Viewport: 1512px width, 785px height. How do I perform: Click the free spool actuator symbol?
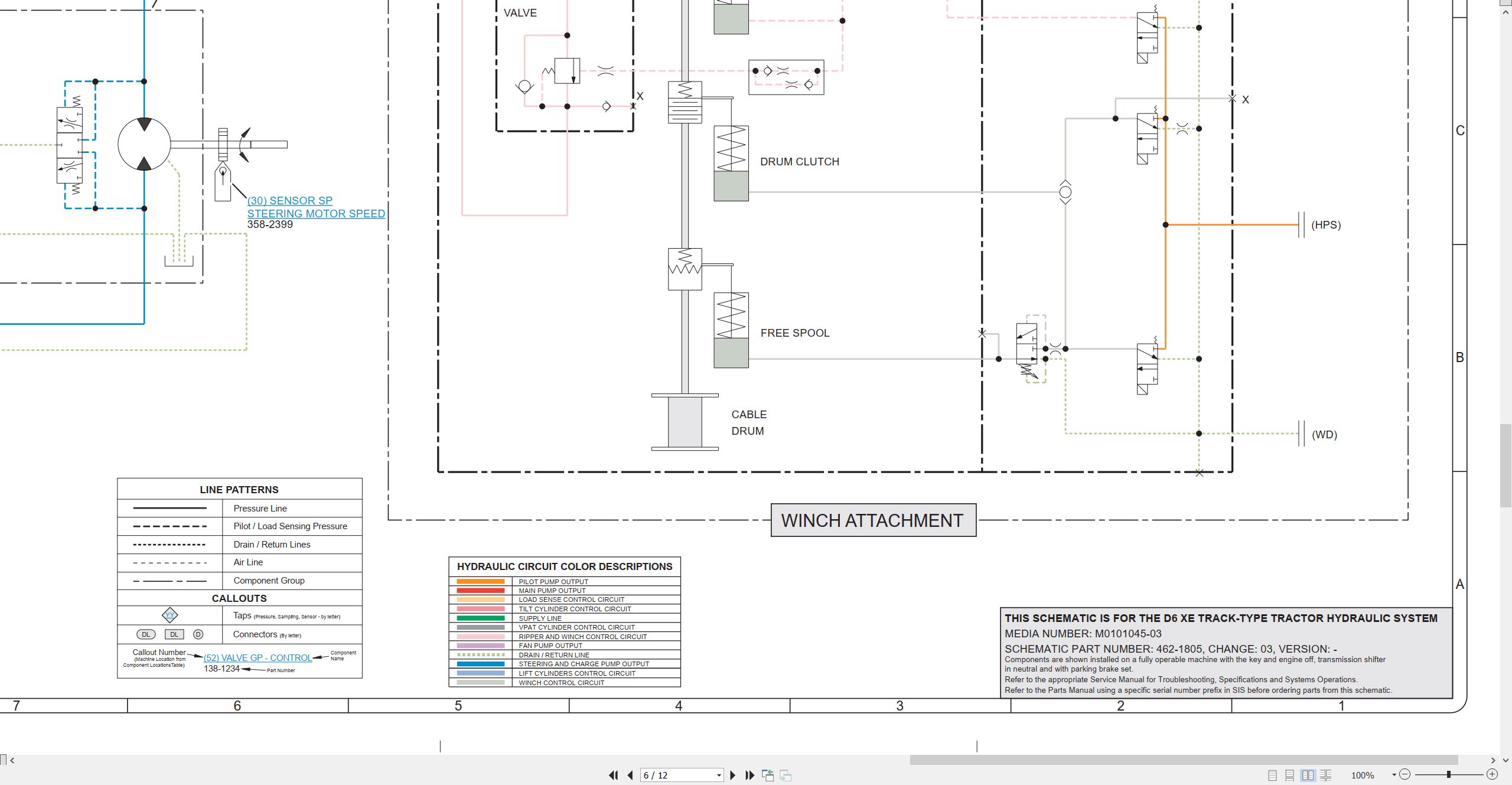[731, 331]
